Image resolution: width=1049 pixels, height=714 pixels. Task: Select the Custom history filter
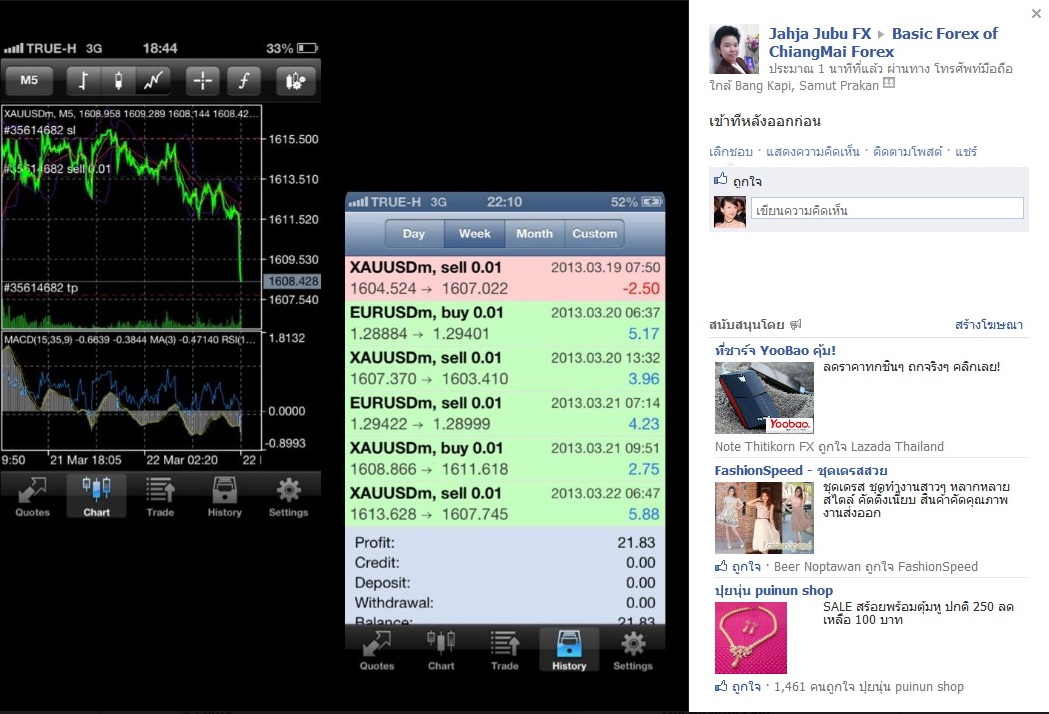click(x=594, y=234)
